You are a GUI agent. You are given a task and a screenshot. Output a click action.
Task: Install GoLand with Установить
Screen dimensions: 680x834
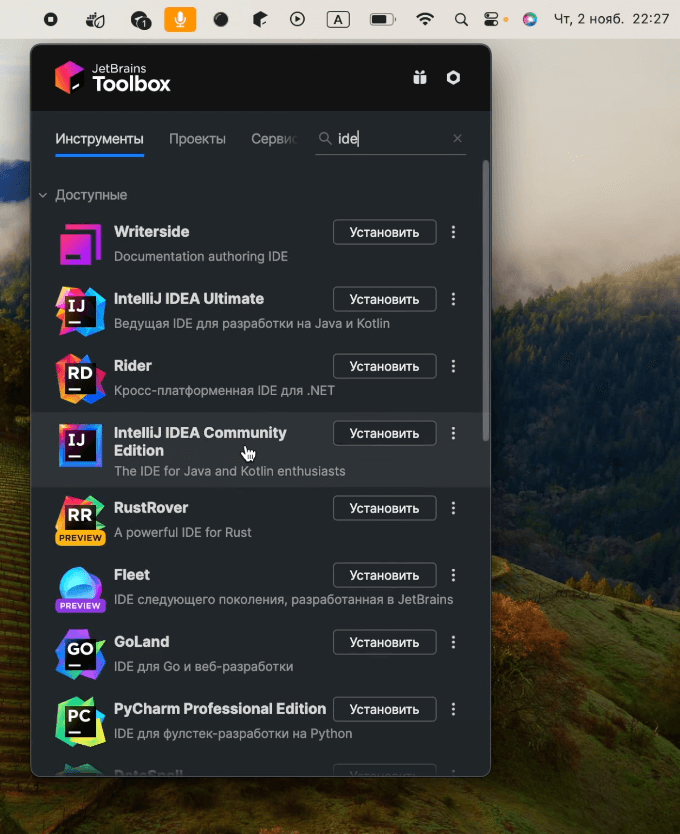(x=385, y=642)
